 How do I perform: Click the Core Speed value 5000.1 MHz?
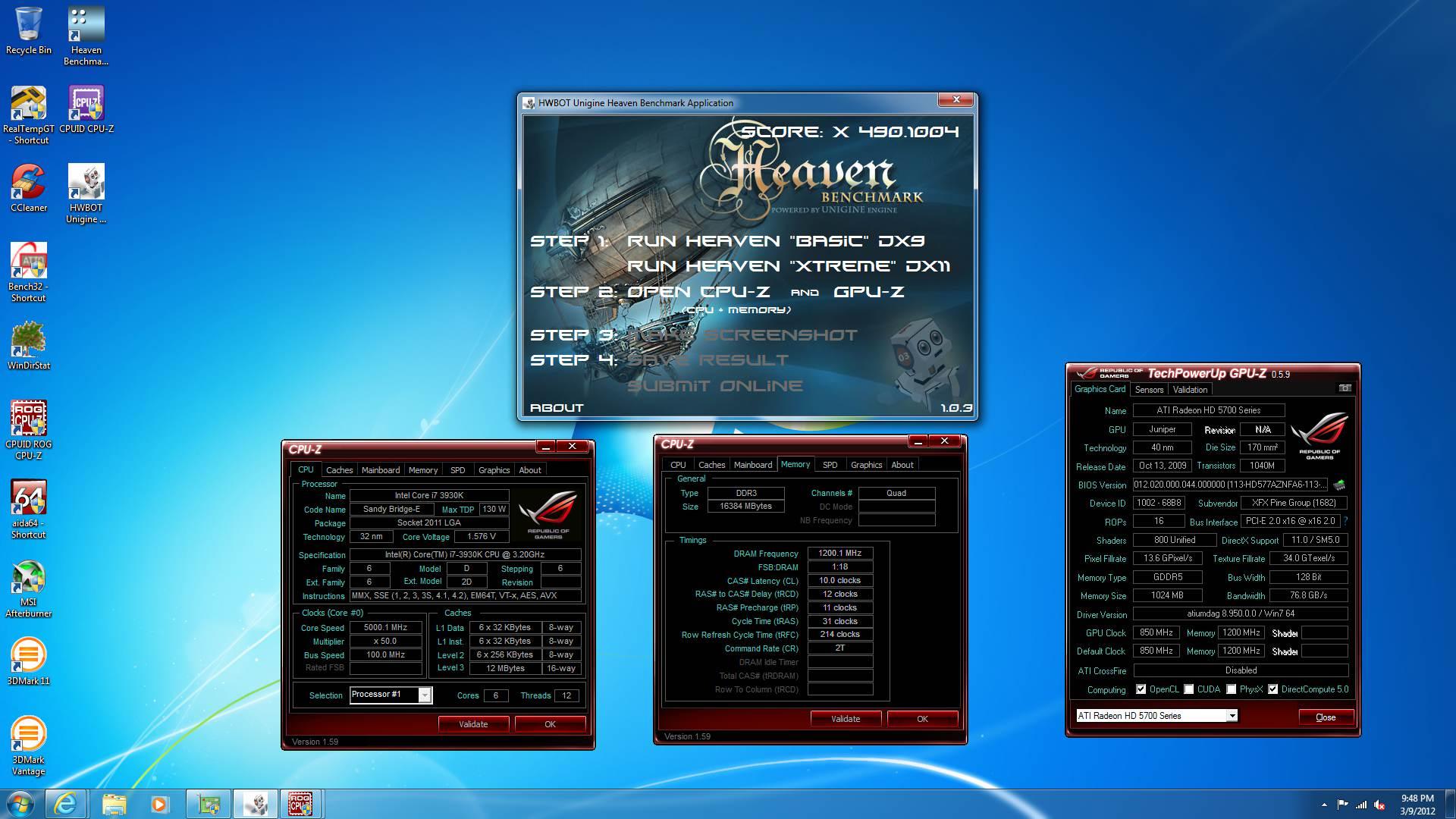click(386, 628)
